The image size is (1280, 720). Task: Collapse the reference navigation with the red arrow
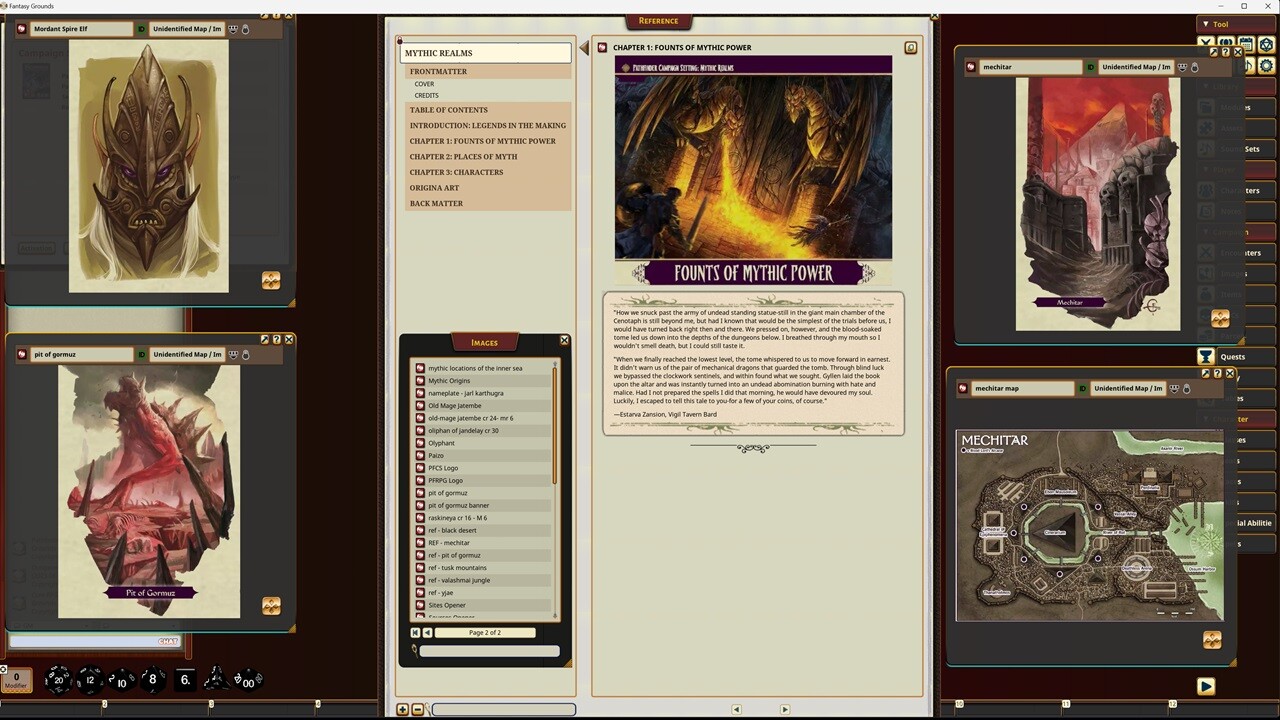(x=585, y=47)
